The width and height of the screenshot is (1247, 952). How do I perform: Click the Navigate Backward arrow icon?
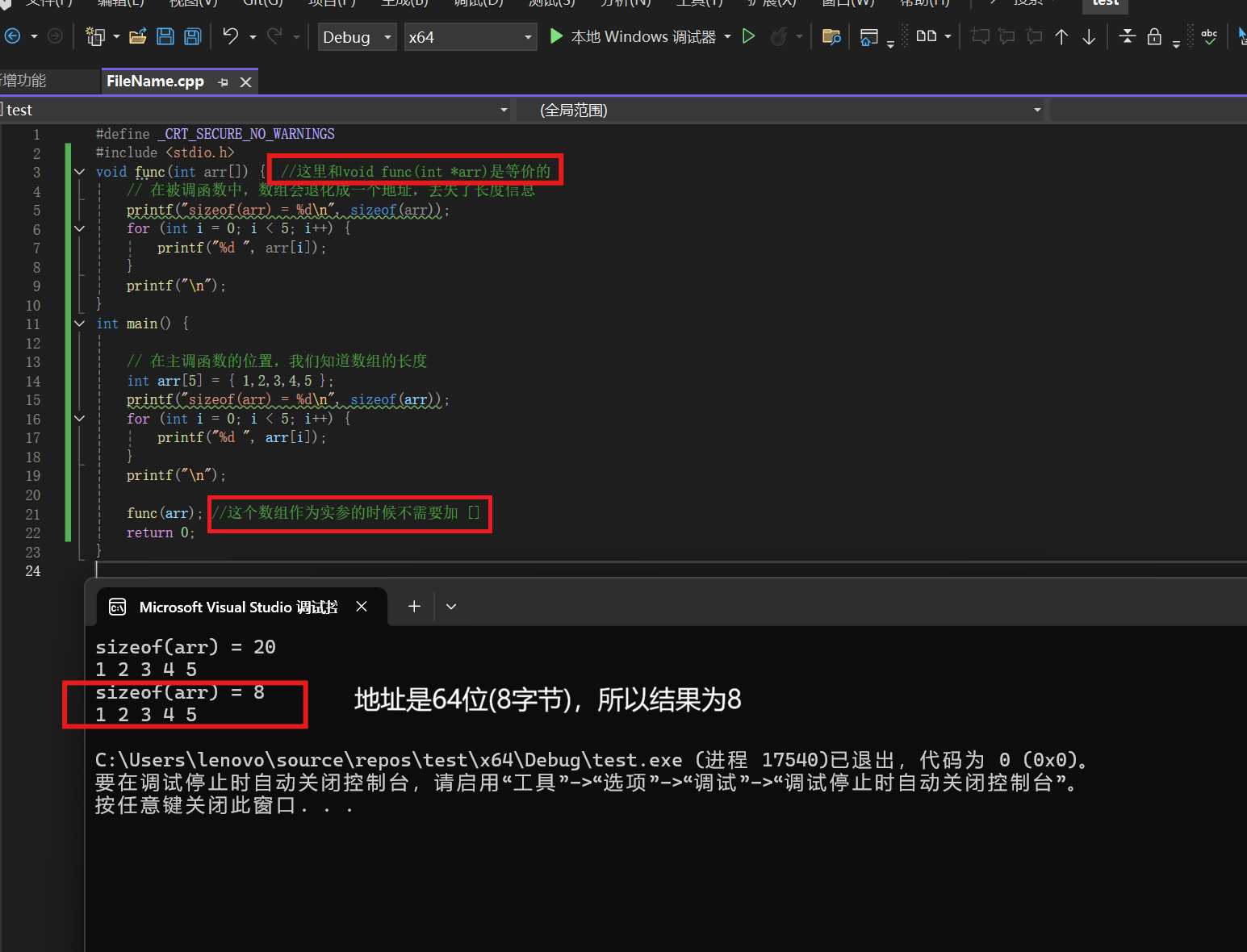pos(11,36)
